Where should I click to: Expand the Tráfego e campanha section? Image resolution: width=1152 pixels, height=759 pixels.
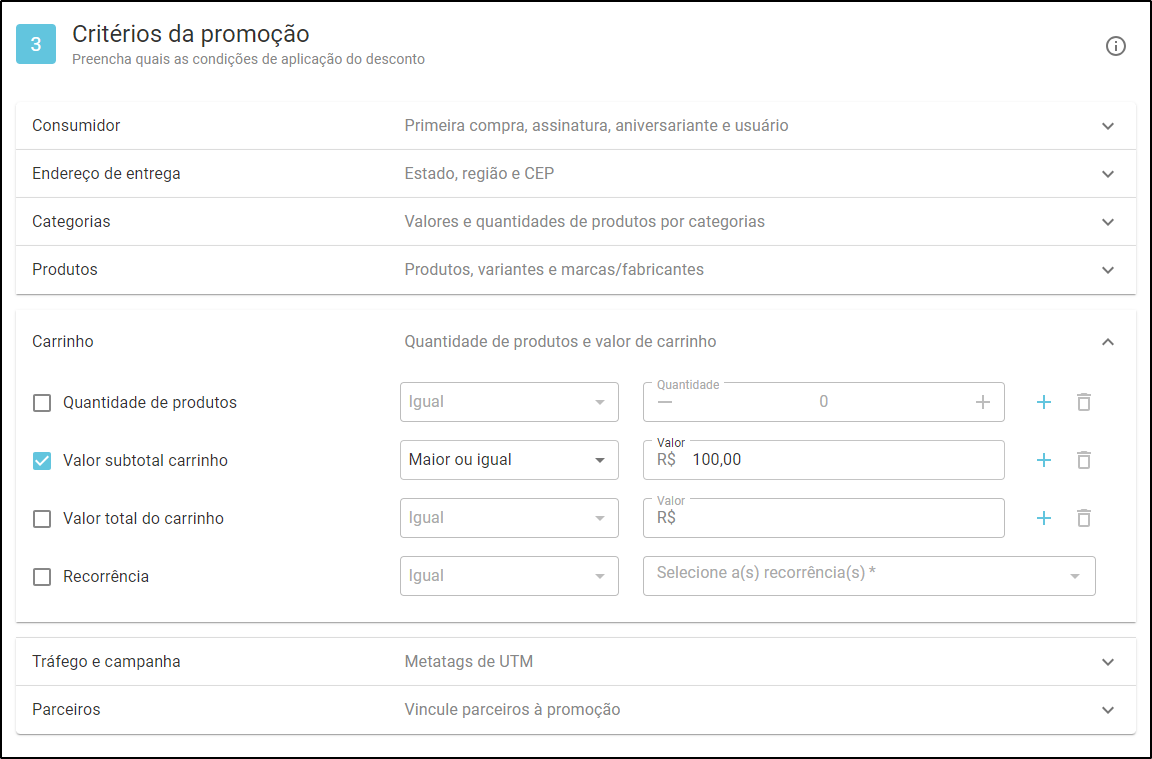coord(576,661)
